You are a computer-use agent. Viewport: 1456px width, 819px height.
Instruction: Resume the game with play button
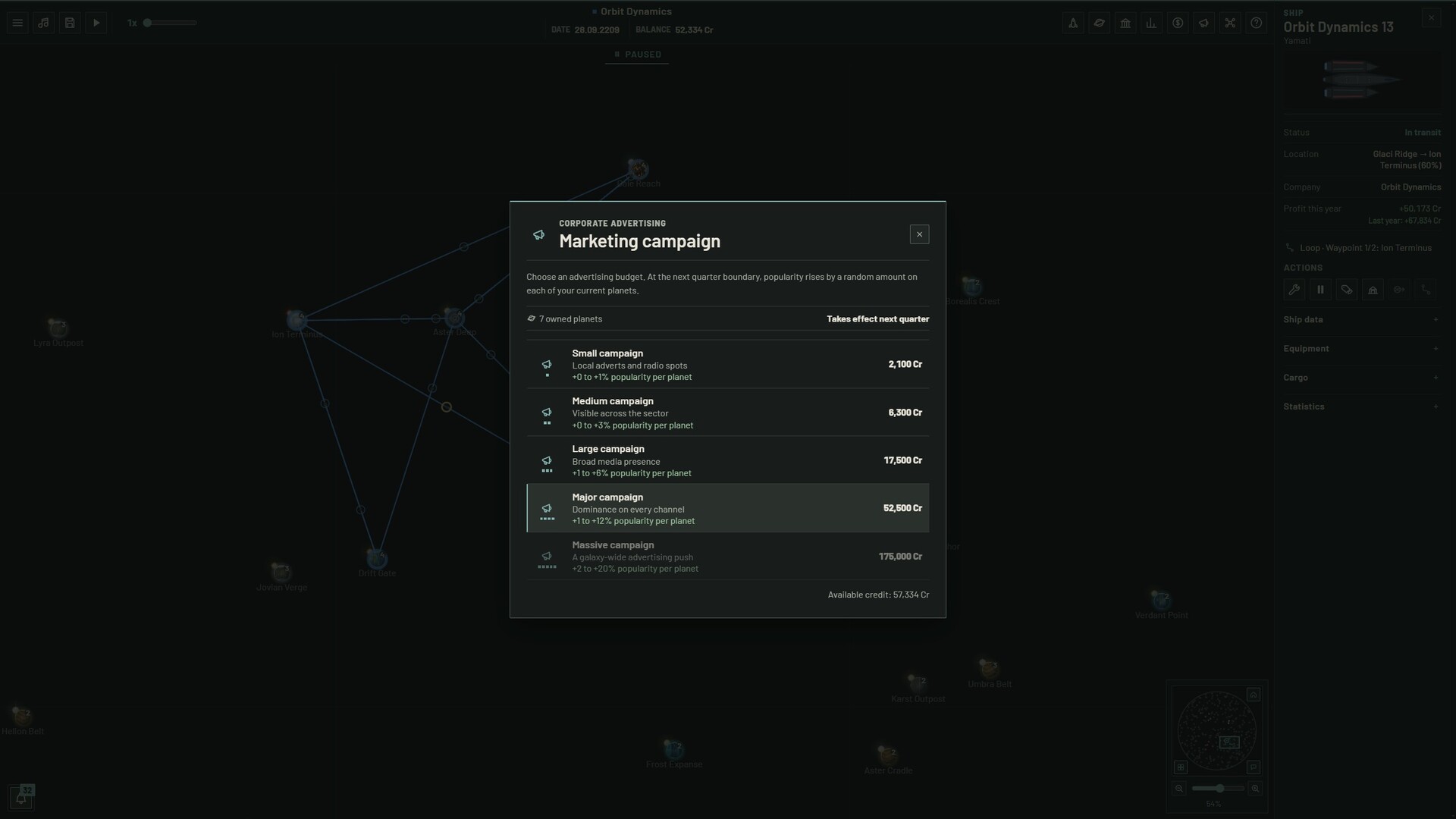pos(96,23)
